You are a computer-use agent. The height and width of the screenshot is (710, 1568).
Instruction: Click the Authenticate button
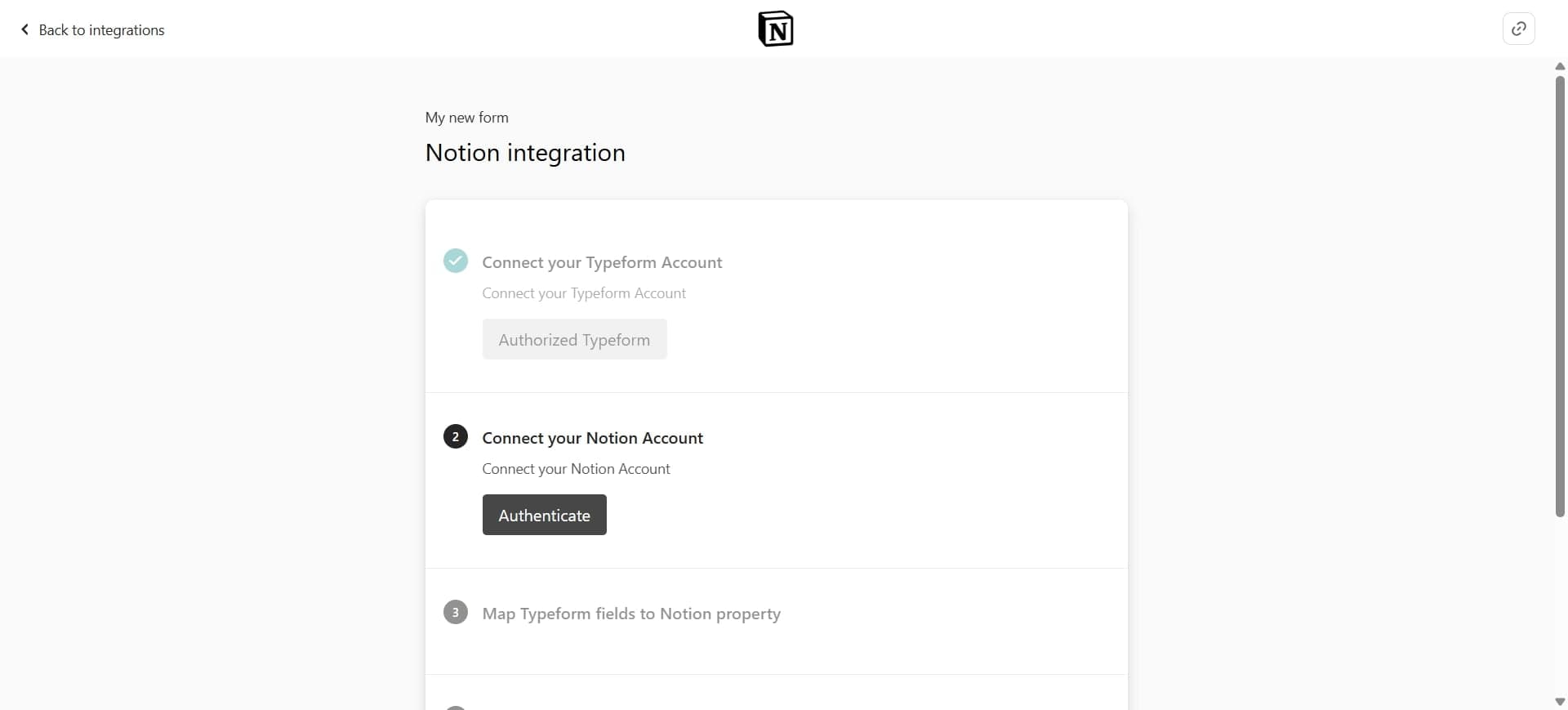tap(544, 515)
